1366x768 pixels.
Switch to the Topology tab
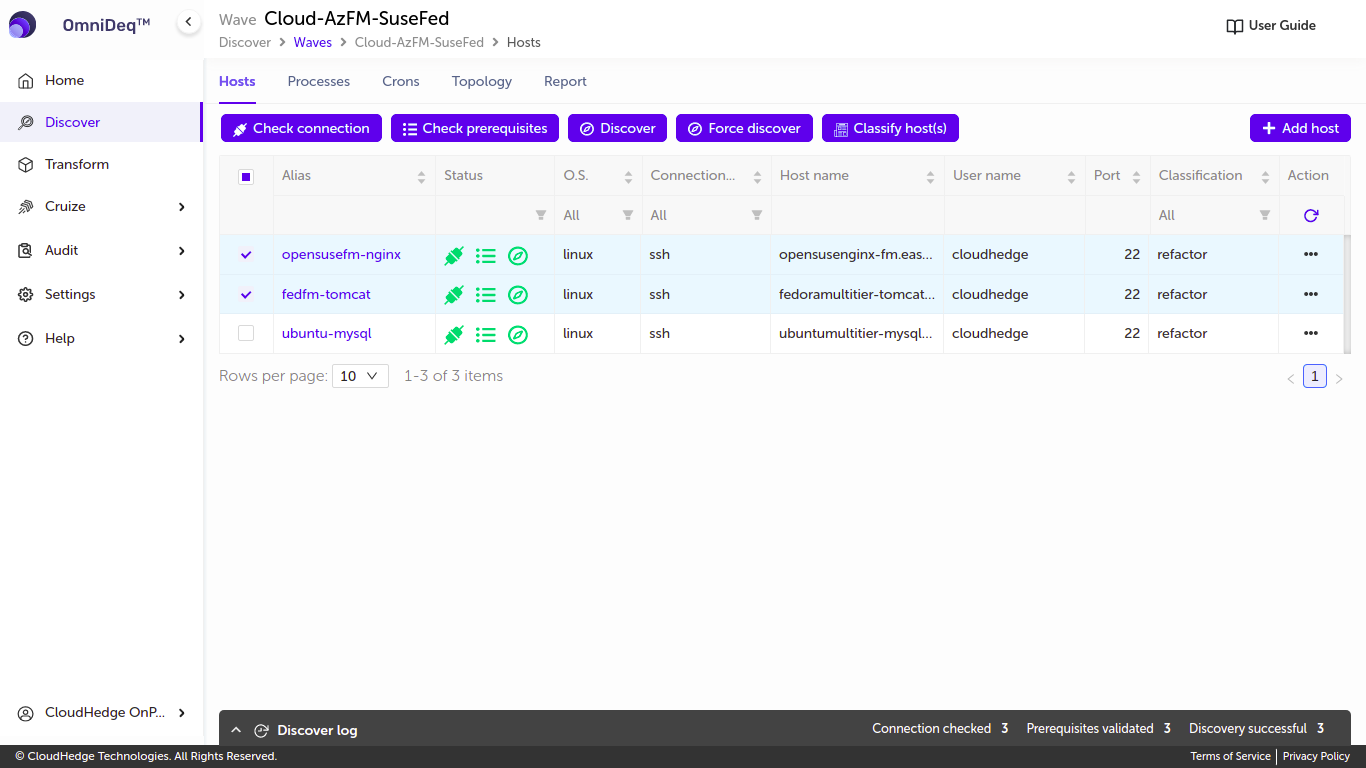pos(481,82)
